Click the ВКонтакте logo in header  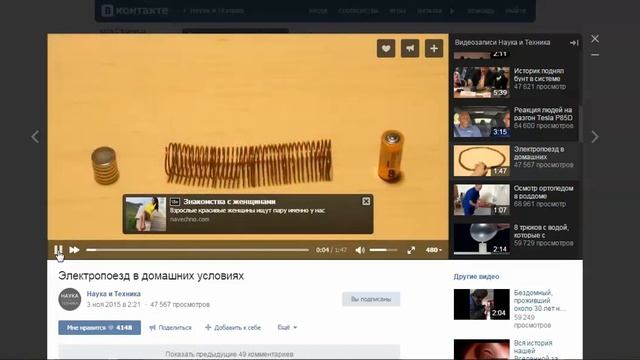(x=135, y=11)
